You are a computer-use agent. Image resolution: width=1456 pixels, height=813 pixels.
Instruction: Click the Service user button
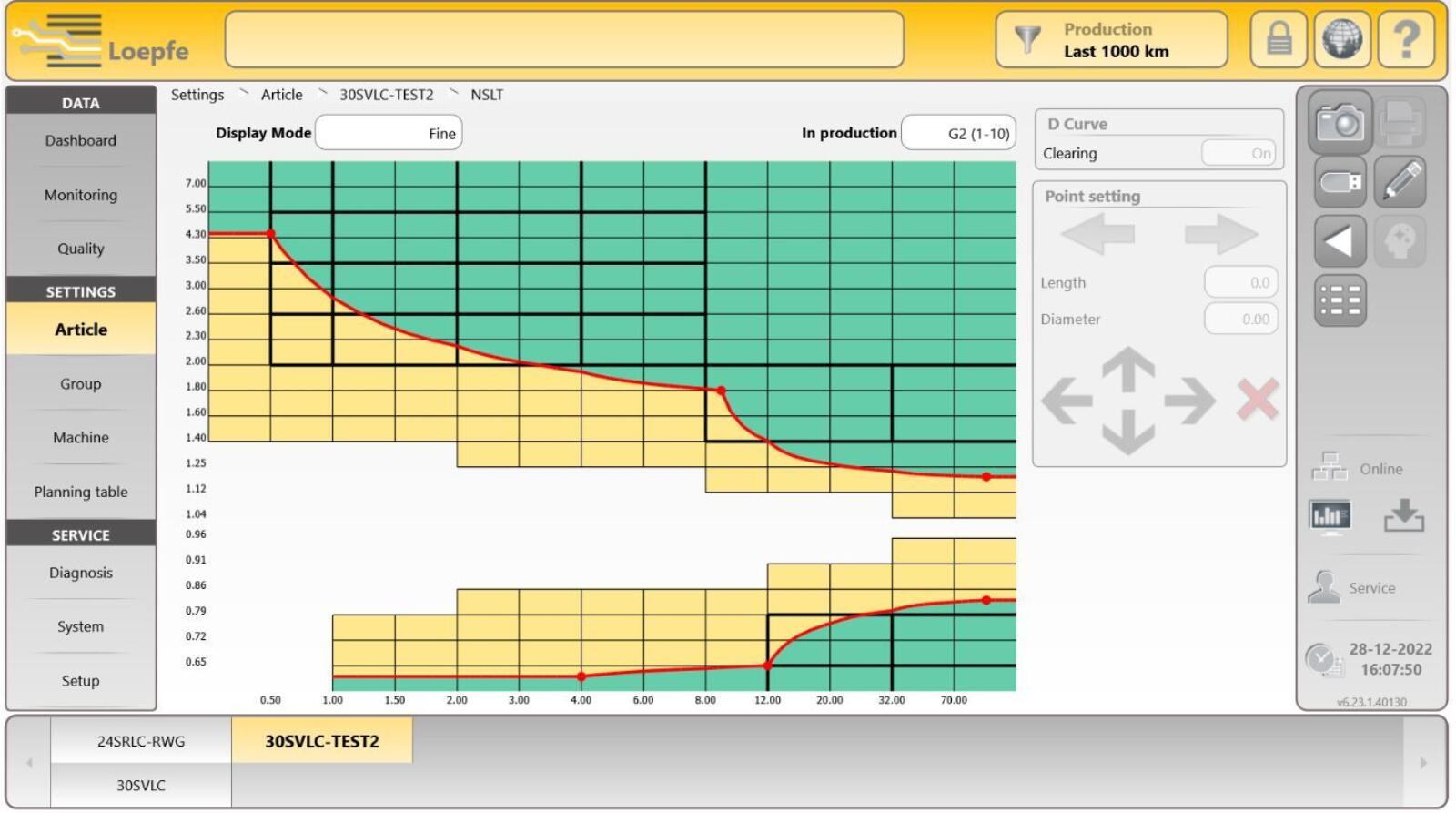pyautogui.click(x=1356, y=588)
